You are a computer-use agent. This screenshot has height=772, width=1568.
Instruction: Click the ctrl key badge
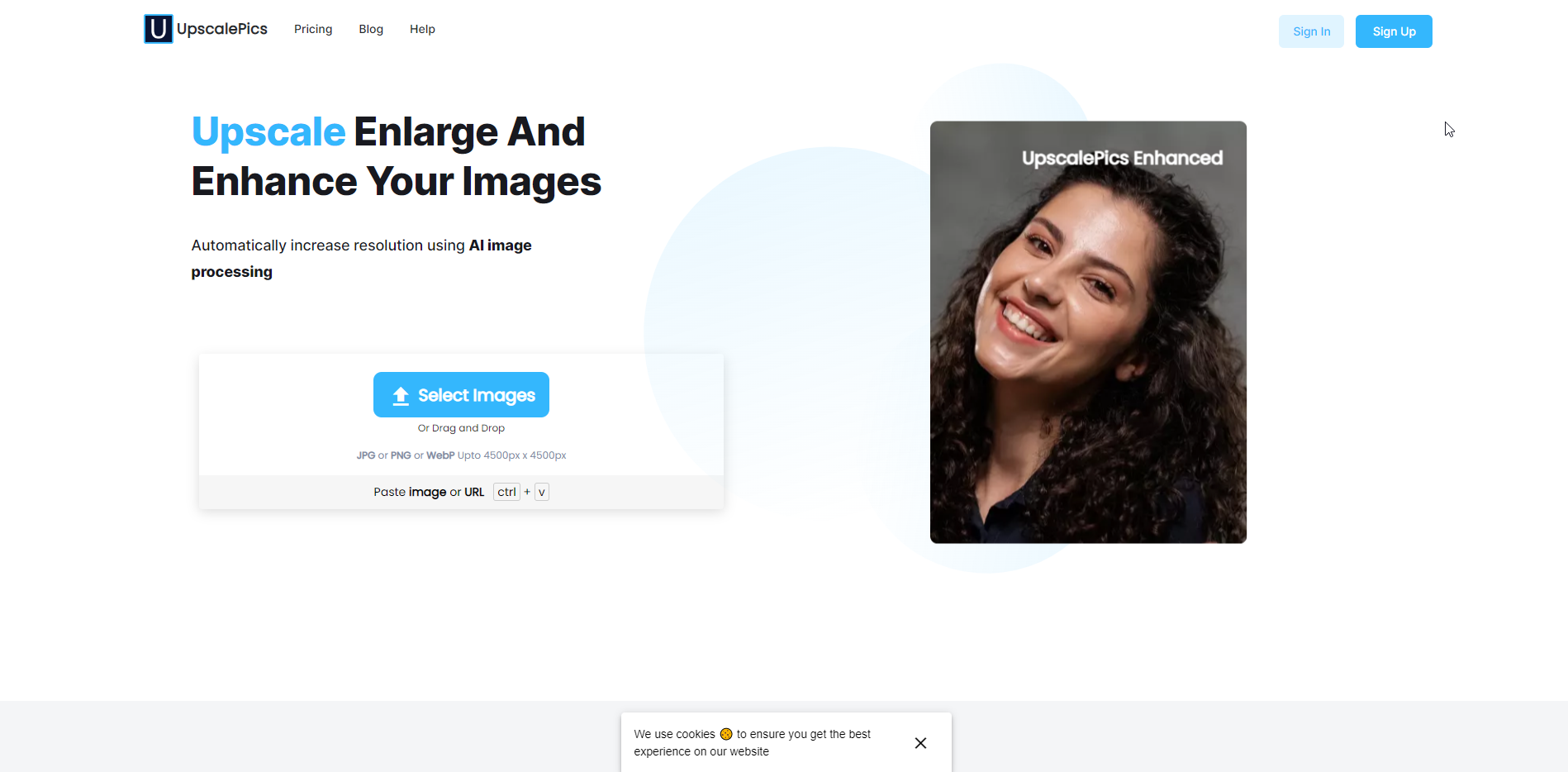(x=506, y=492)
